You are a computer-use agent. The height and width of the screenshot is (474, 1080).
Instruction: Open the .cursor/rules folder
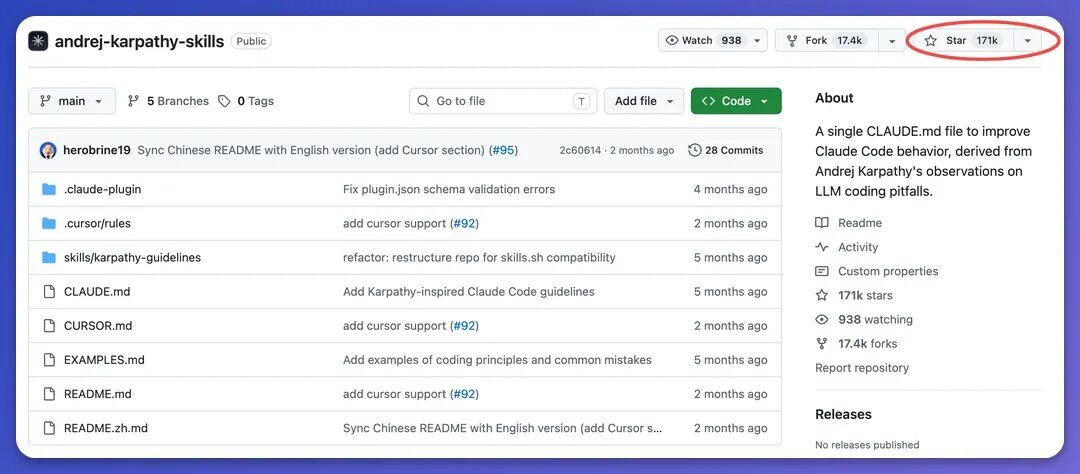[97, 223]
